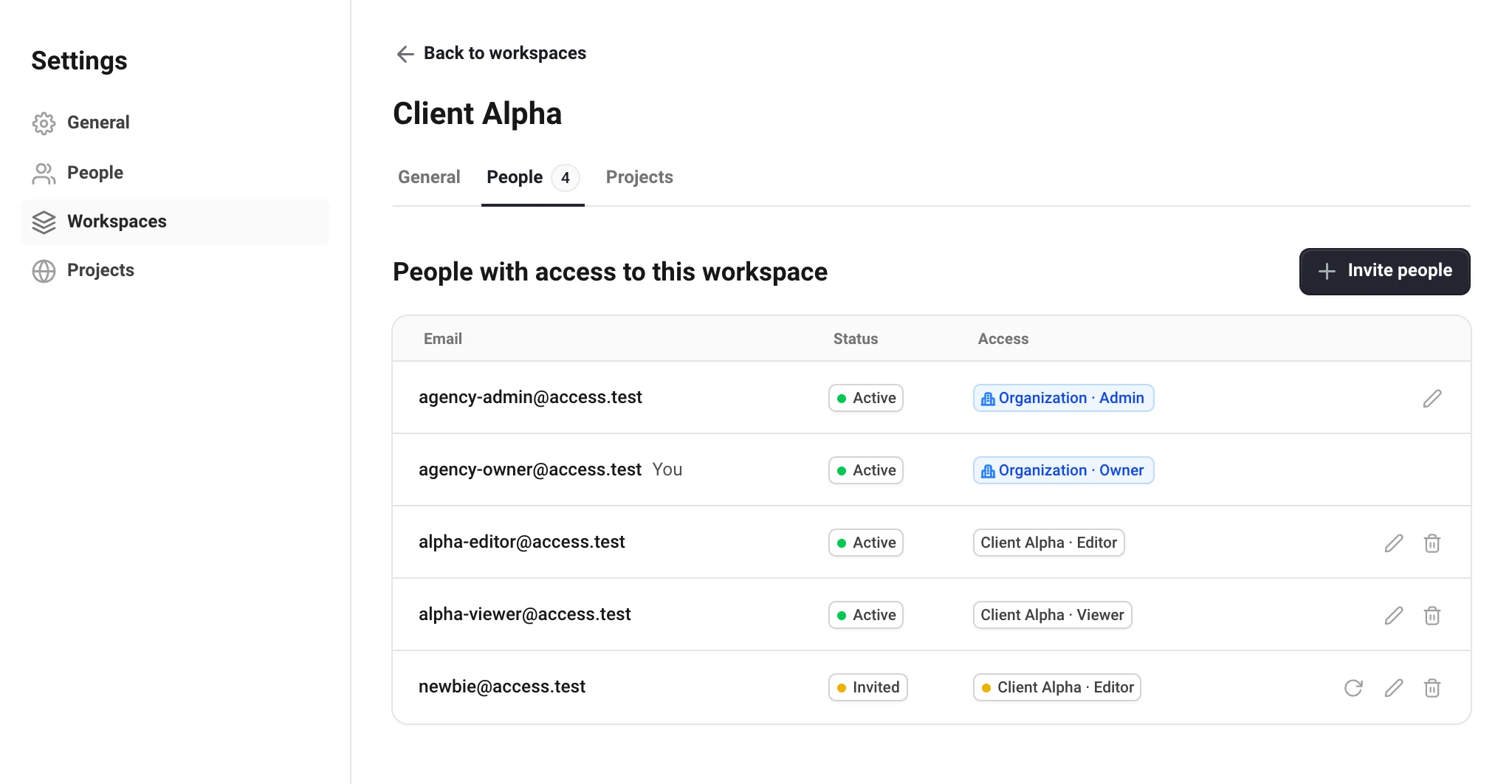The height and width of the screenshot is (784, 1512).
Task: Edit access for newbie@access.test
Action: (1393, 687)
